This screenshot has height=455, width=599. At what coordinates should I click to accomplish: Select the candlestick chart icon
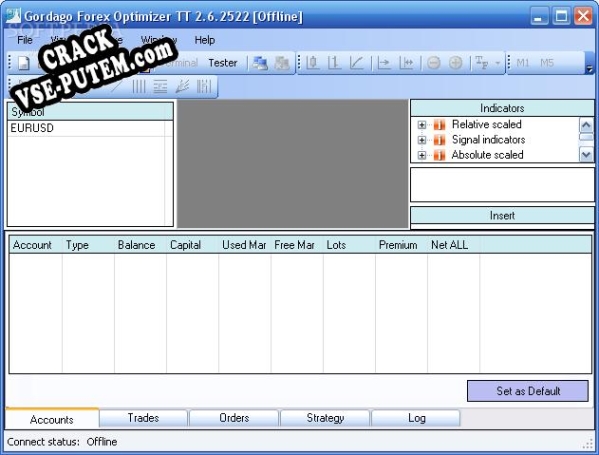(312, 63)
